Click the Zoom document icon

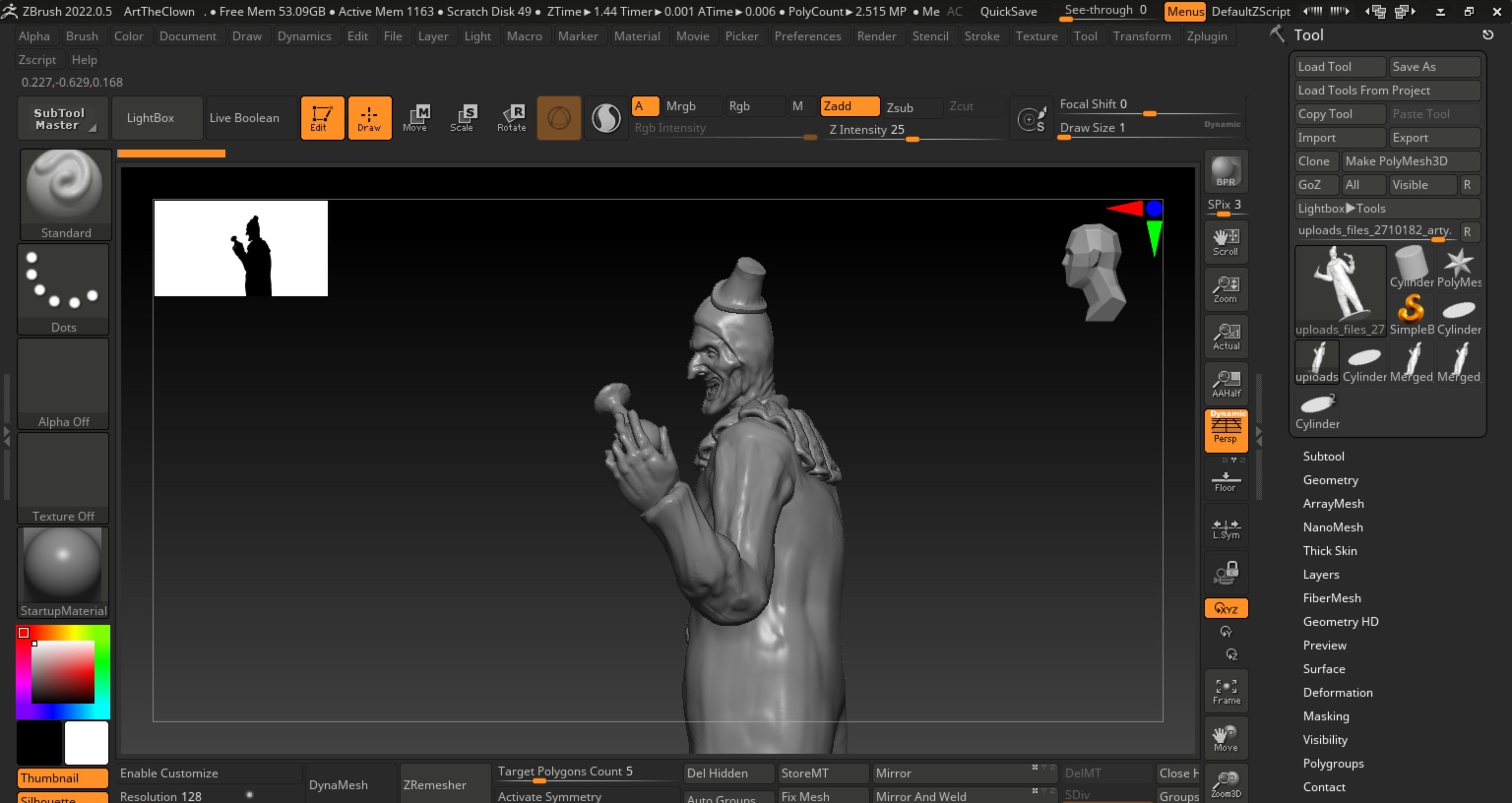(x=1226, y=289)
